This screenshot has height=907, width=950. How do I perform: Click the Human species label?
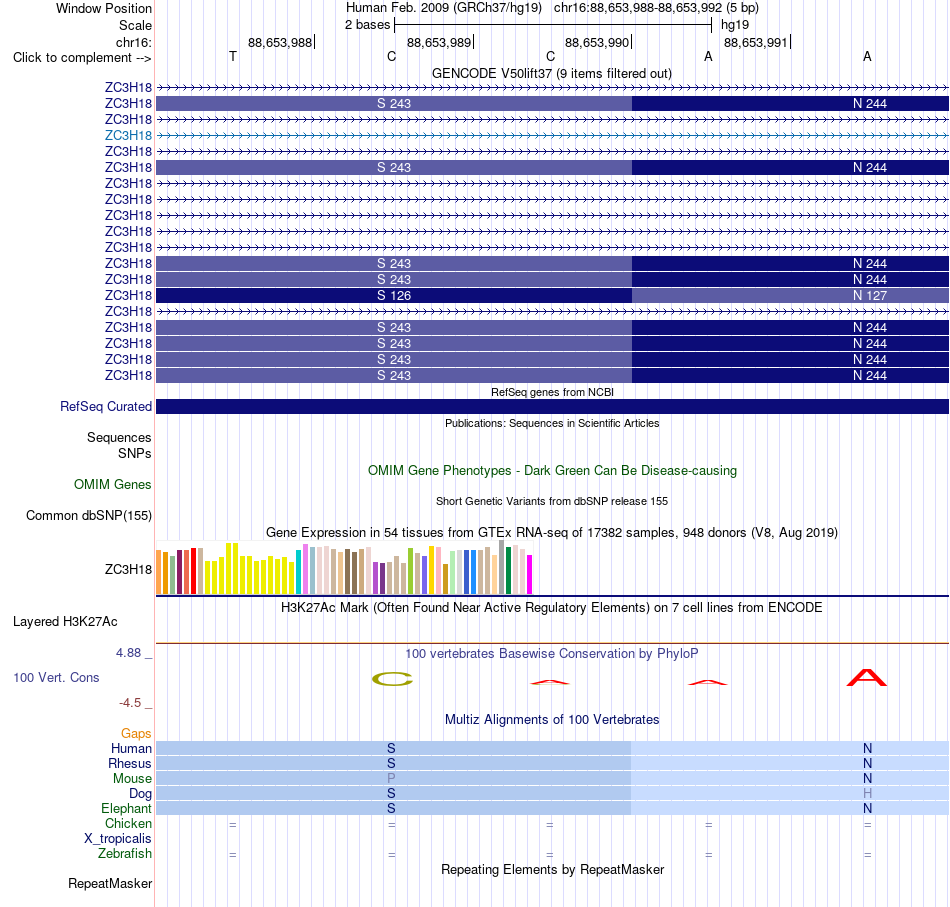coord(131,749)
